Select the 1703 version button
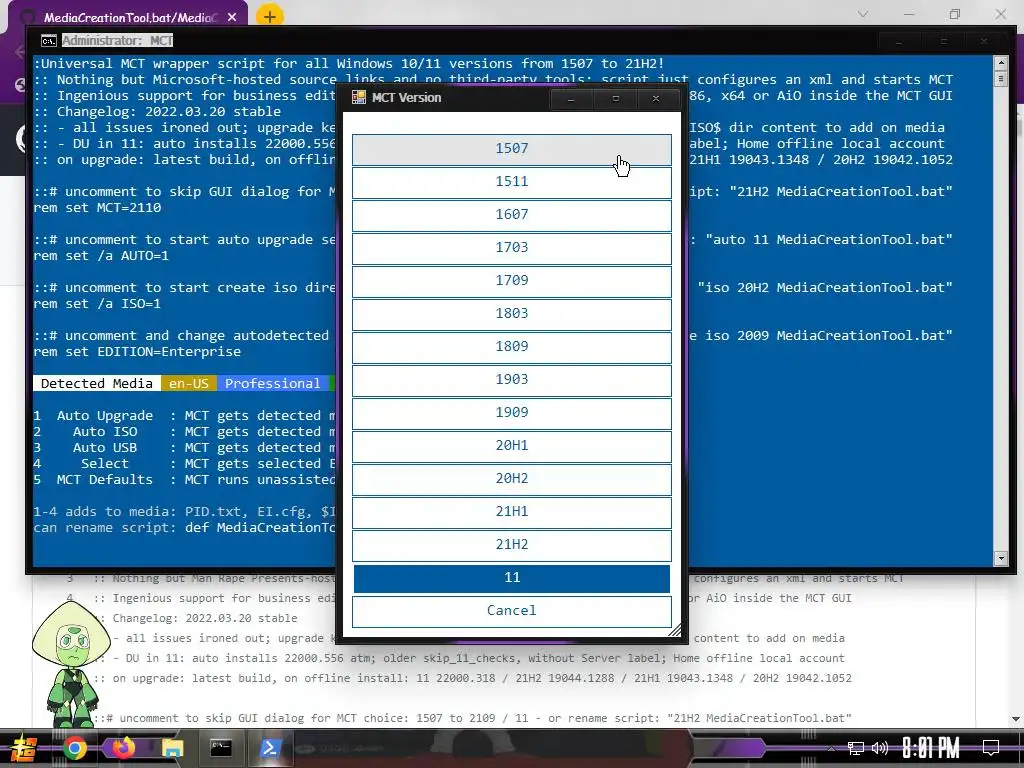The height and width of the screenshot is (768, 1024). point(511,248)
